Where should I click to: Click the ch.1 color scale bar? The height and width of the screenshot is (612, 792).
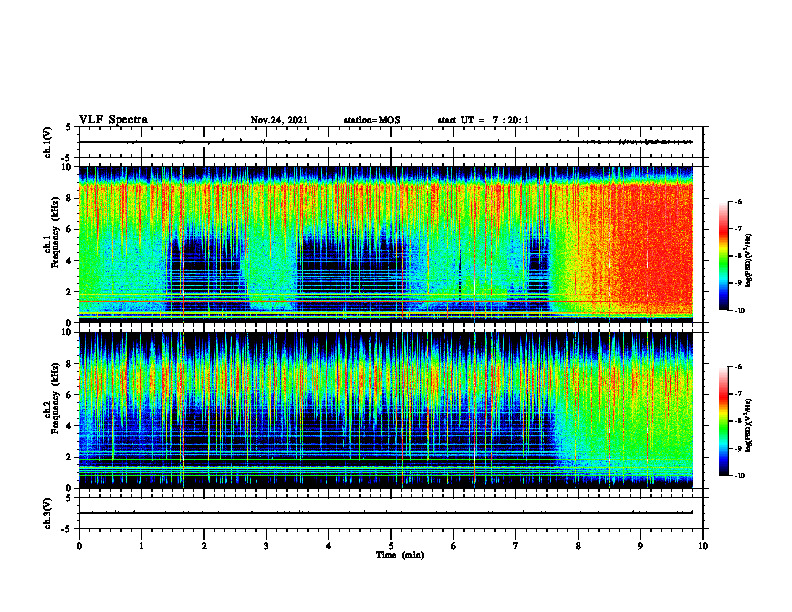click(724, 256)
